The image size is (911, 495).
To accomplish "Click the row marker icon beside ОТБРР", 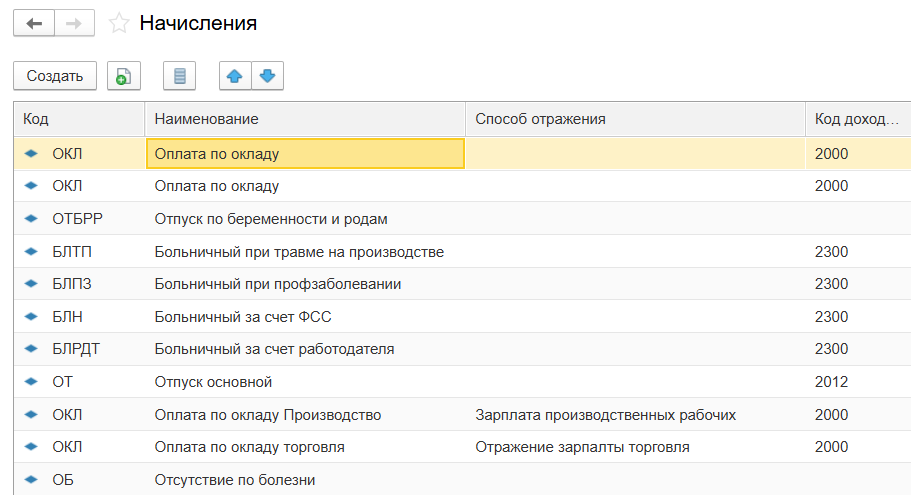I will [x=31, y=219].
